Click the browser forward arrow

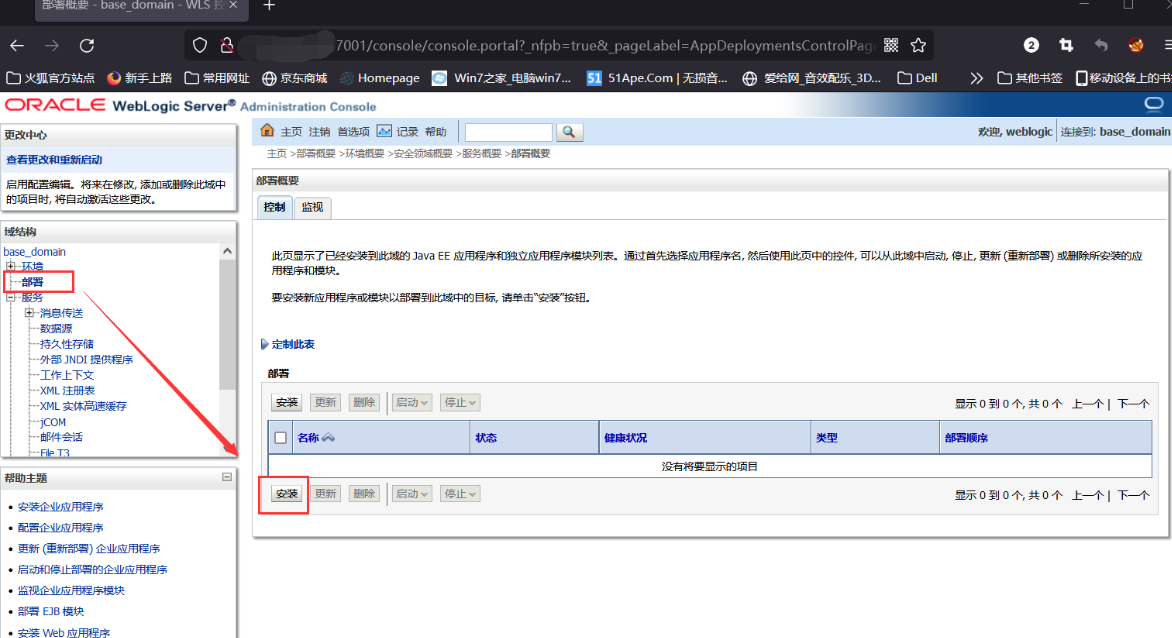[x=52, y=46]
